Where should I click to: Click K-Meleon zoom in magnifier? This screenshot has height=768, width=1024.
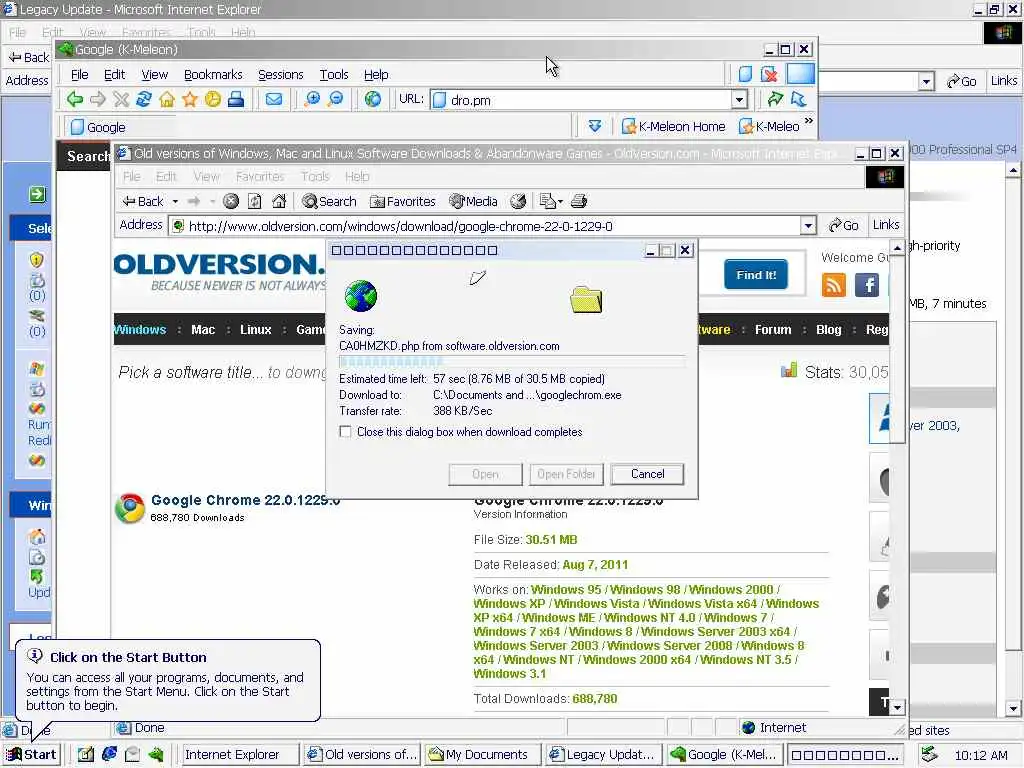[x=313, y=99]
